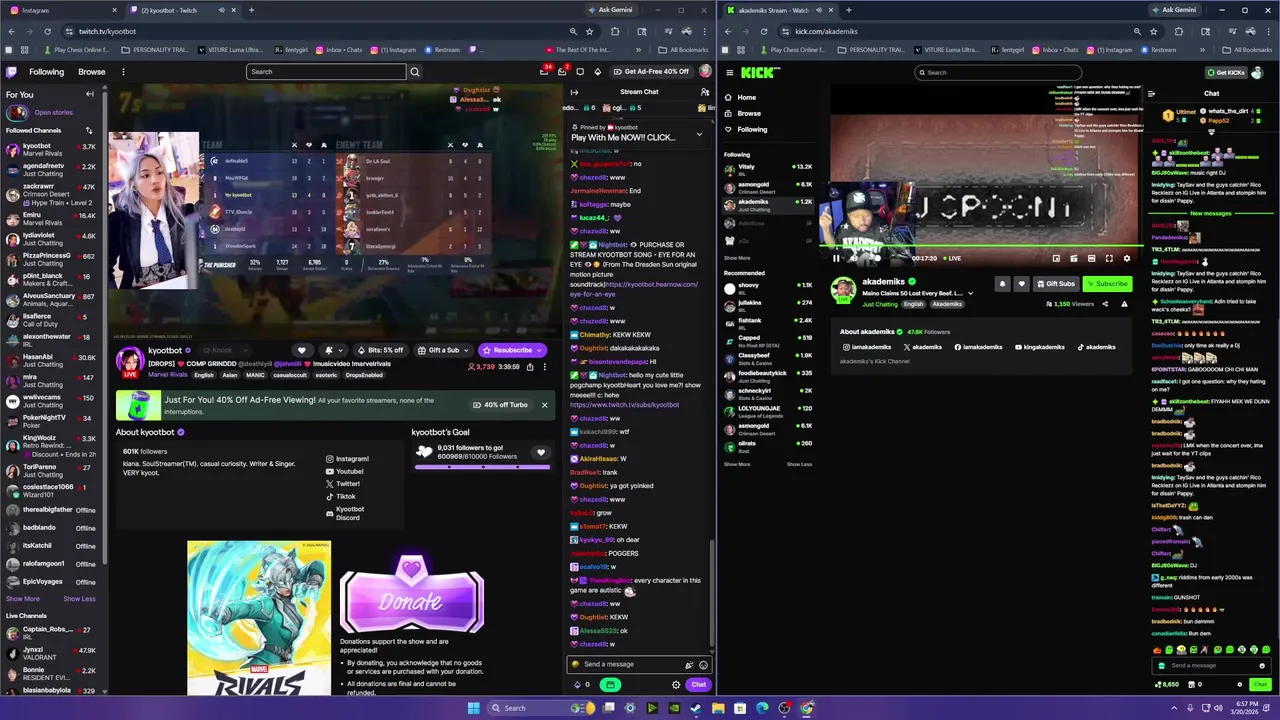Click Kick chat Send a message field

tap(1210, 665)
